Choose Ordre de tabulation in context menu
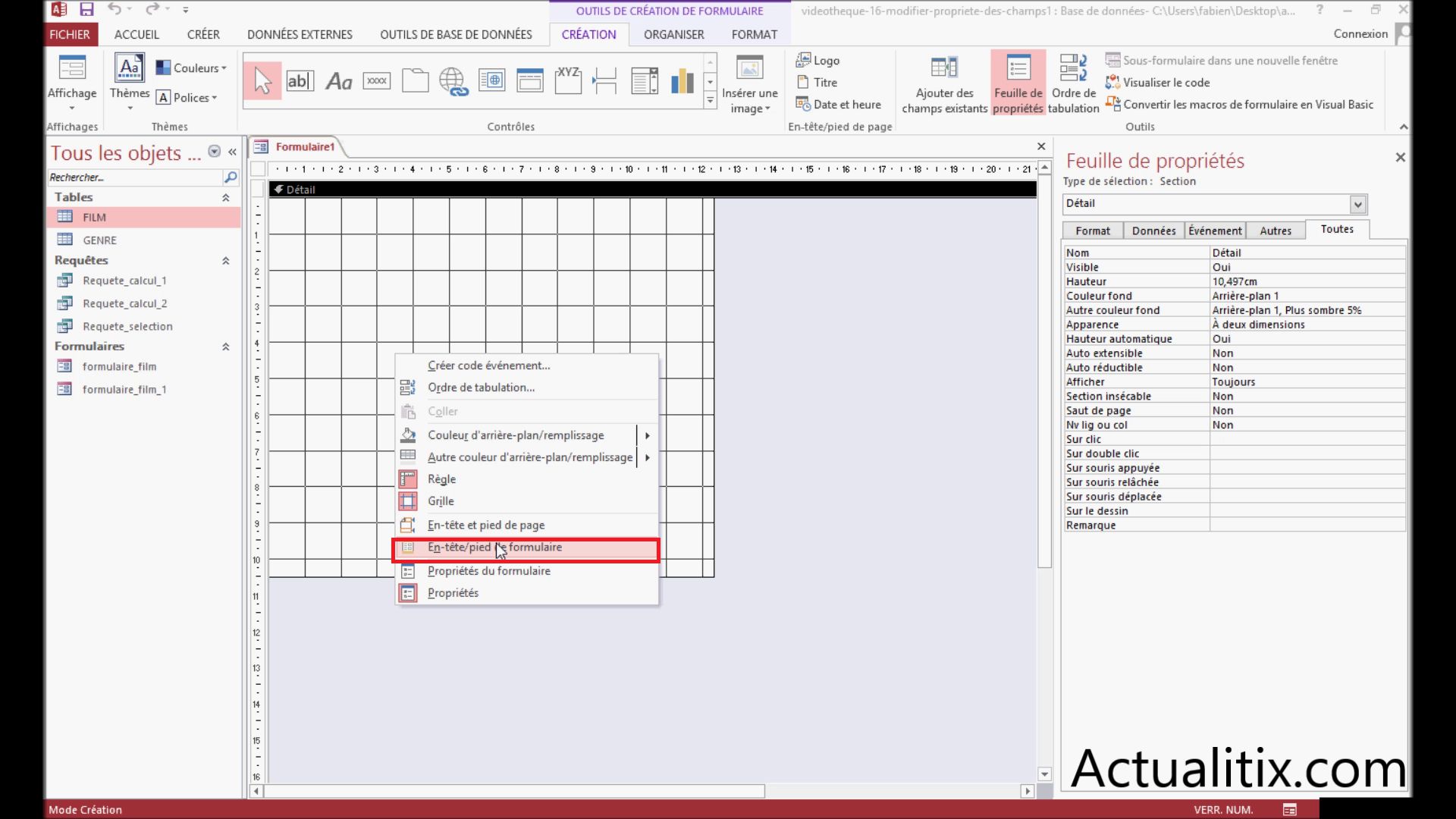 (526, 388)
